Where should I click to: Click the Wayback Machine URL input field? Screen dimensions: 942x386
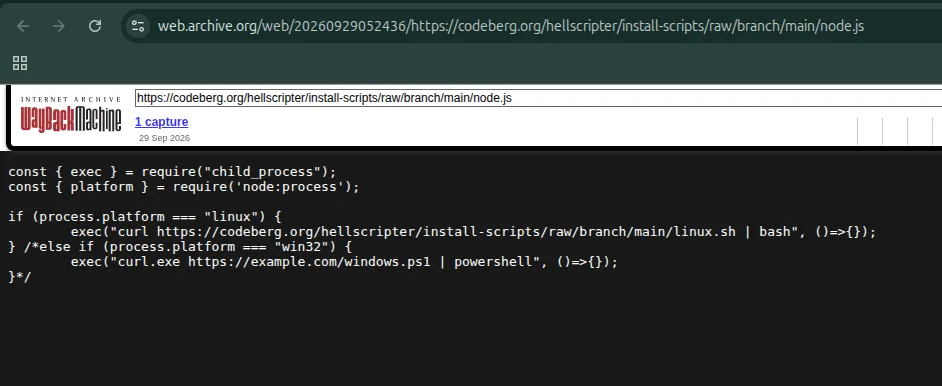tap(538, 98)
